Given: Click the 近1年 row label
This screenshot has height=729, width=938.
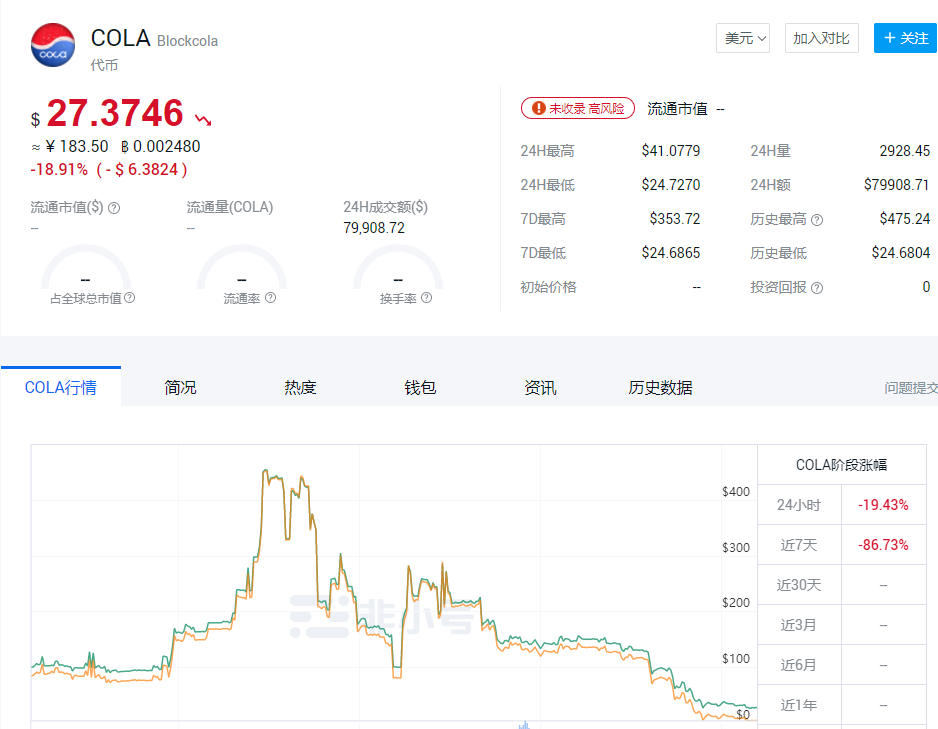Looking at the screenshot, I should (799, 705).
